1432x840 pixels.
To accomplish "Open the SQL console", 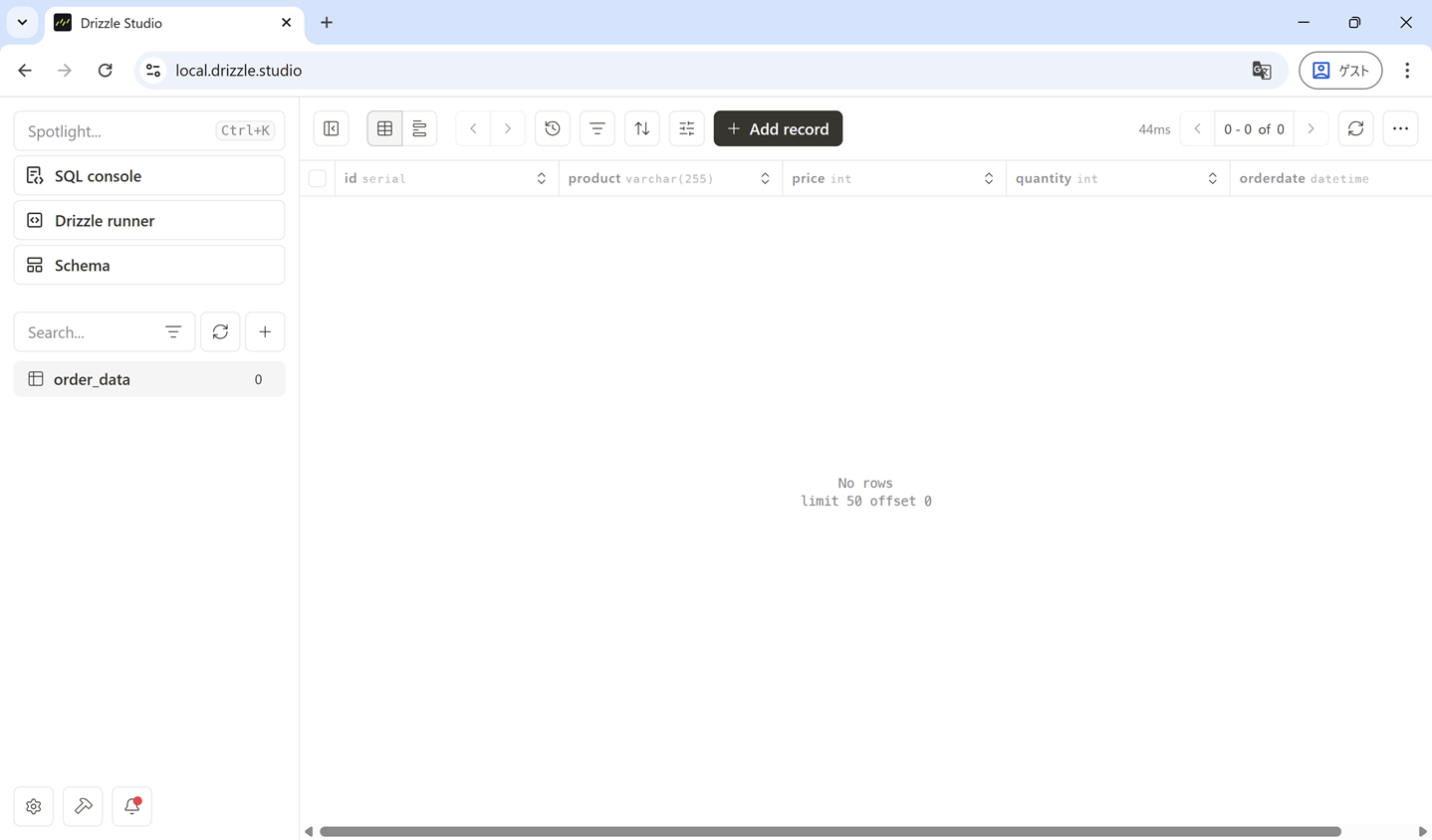I will 149,176.
